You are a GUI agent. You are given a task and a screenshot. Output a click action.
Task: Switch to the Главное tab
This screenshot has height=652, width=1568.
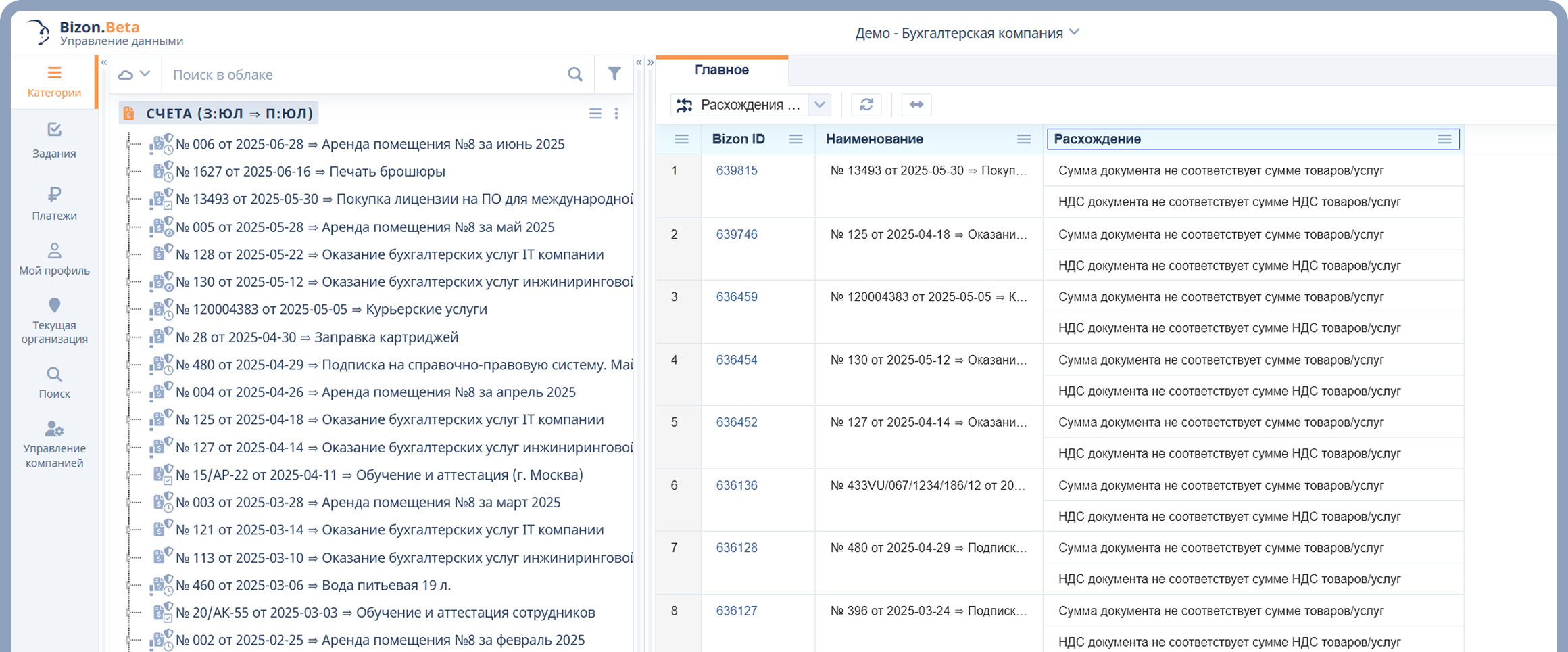tap(721, 70)
